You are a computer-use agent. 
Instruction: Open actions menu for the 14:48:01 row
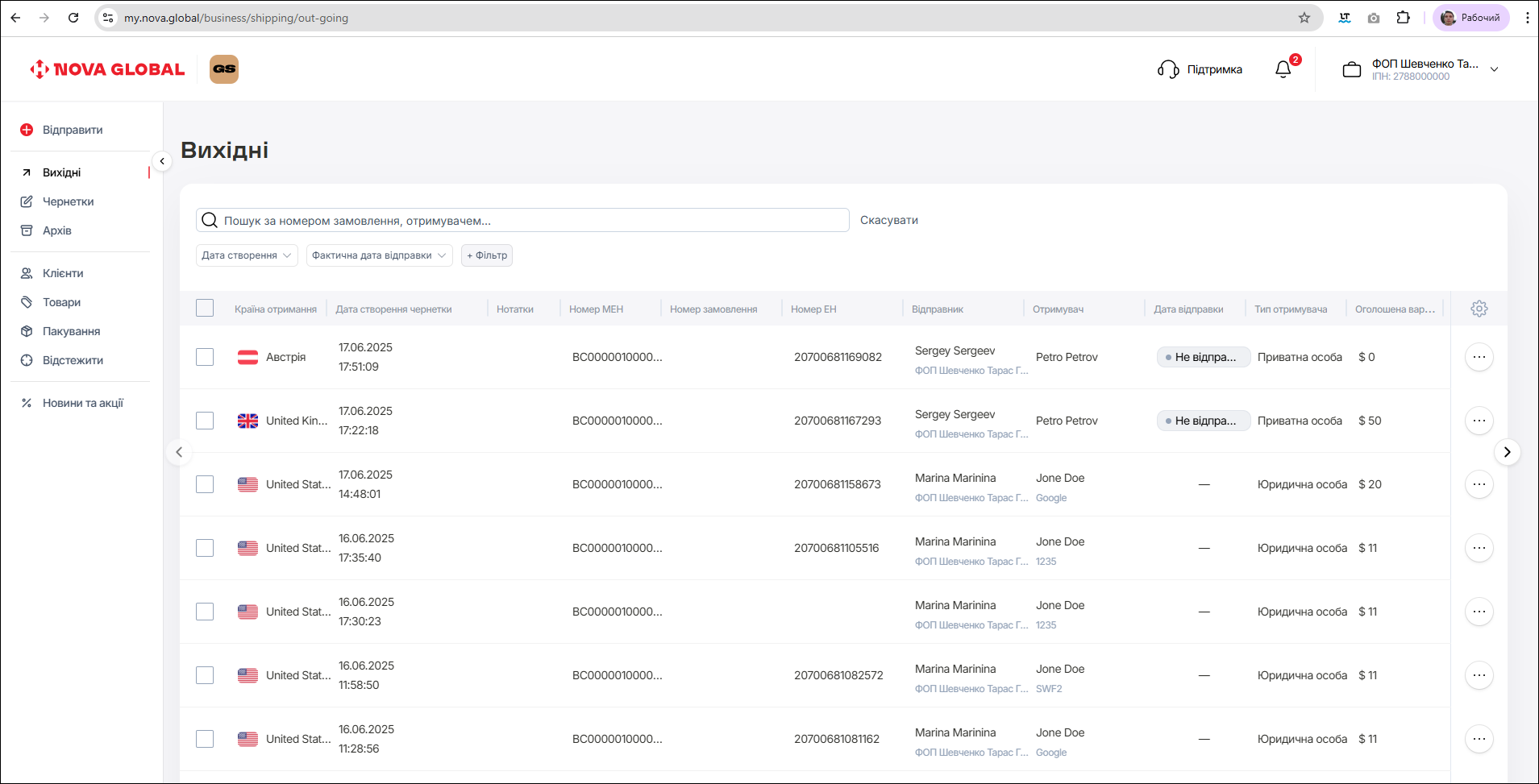coord(1479,484)
